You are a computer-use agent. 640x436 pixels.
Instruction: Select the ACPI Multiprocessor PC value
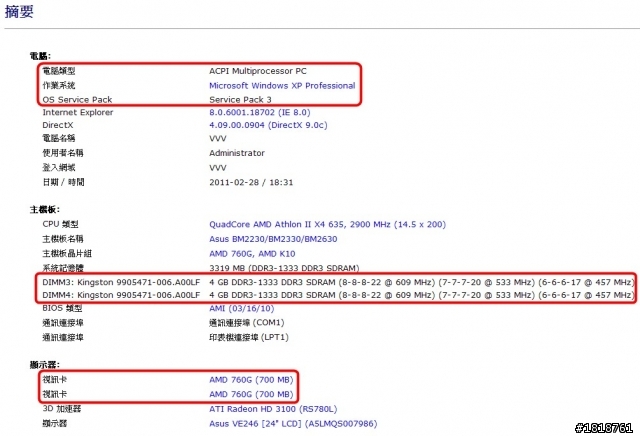(x=258, y=71)
